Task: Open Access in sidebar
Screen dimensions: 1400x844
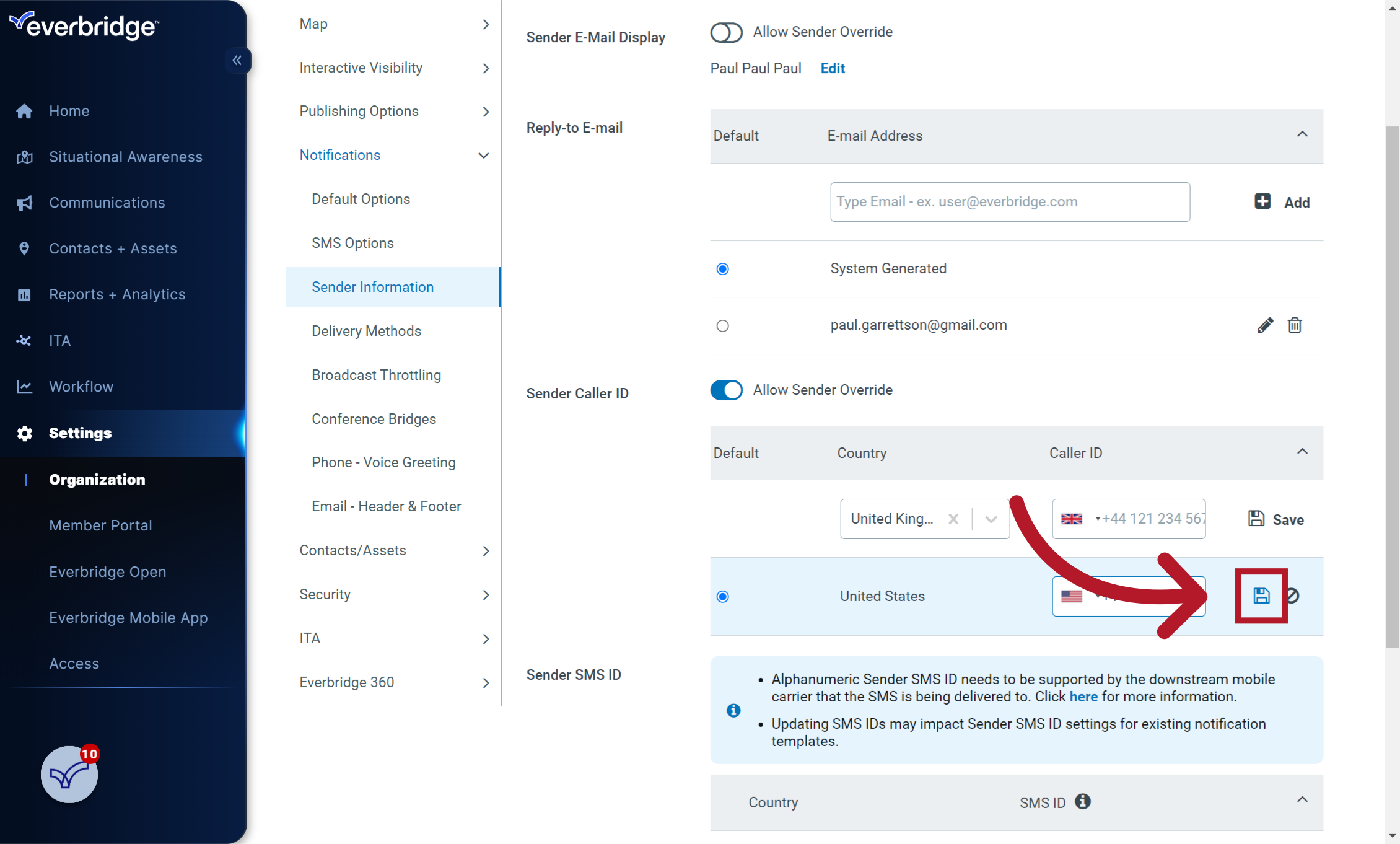Action: (74, 664)
